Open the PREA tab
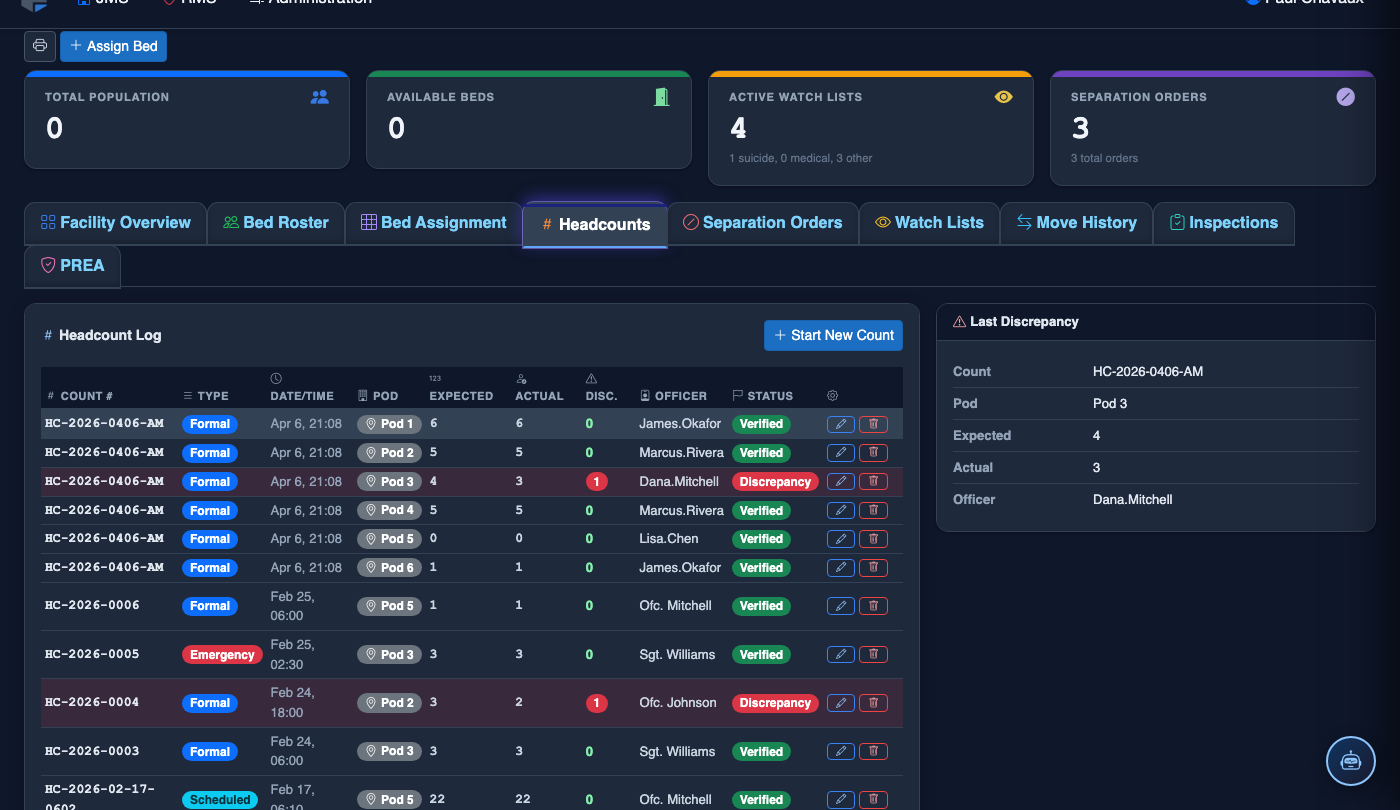Viewport: 1400px width, 810px height. point(72,266)
